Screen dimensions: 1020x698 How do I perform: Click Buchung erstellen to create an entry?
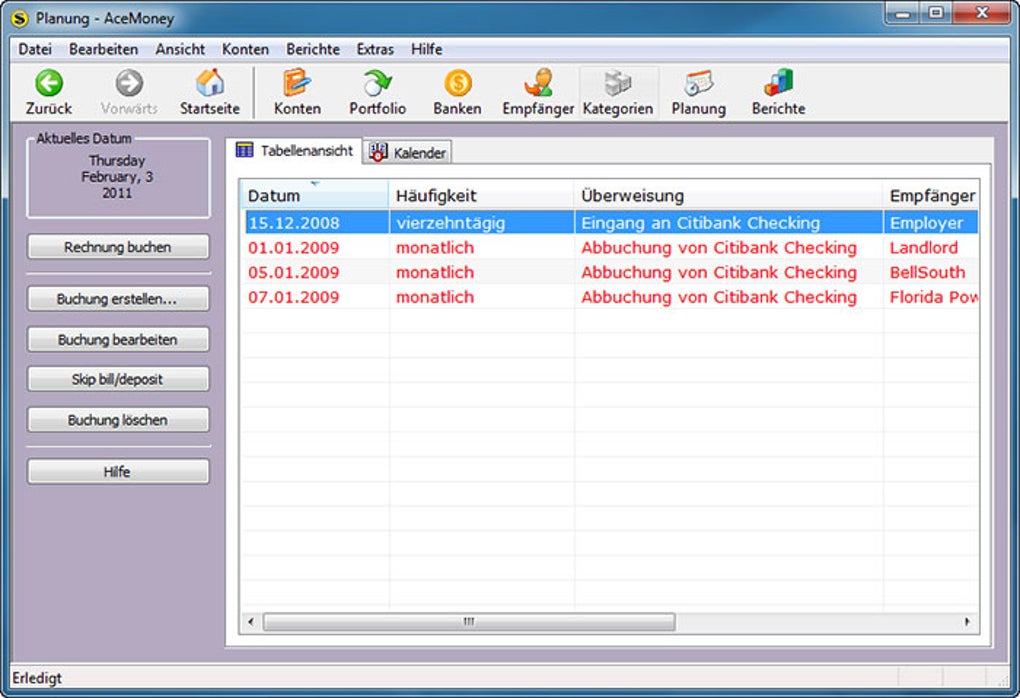click(118, 298)
